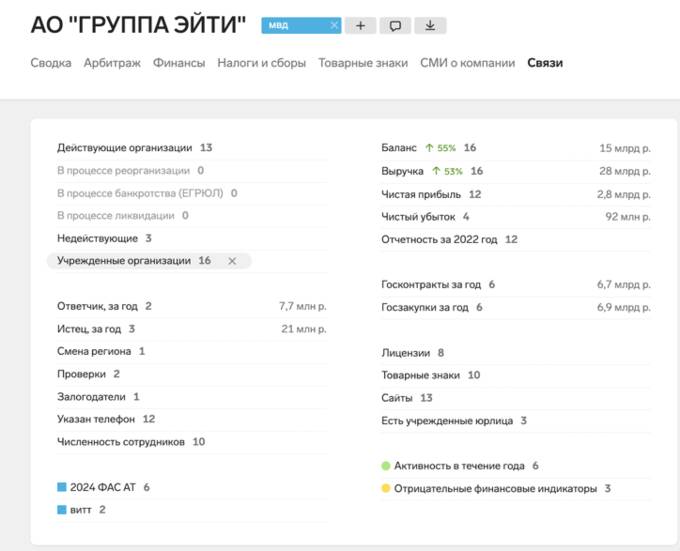Switch to the Арбитраж tab
The height and width of the screenshot is (551, 680).
coord(112,63)
